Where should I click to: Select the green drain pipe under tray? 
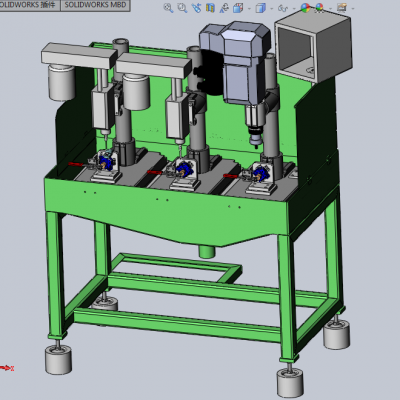[207, 251]
